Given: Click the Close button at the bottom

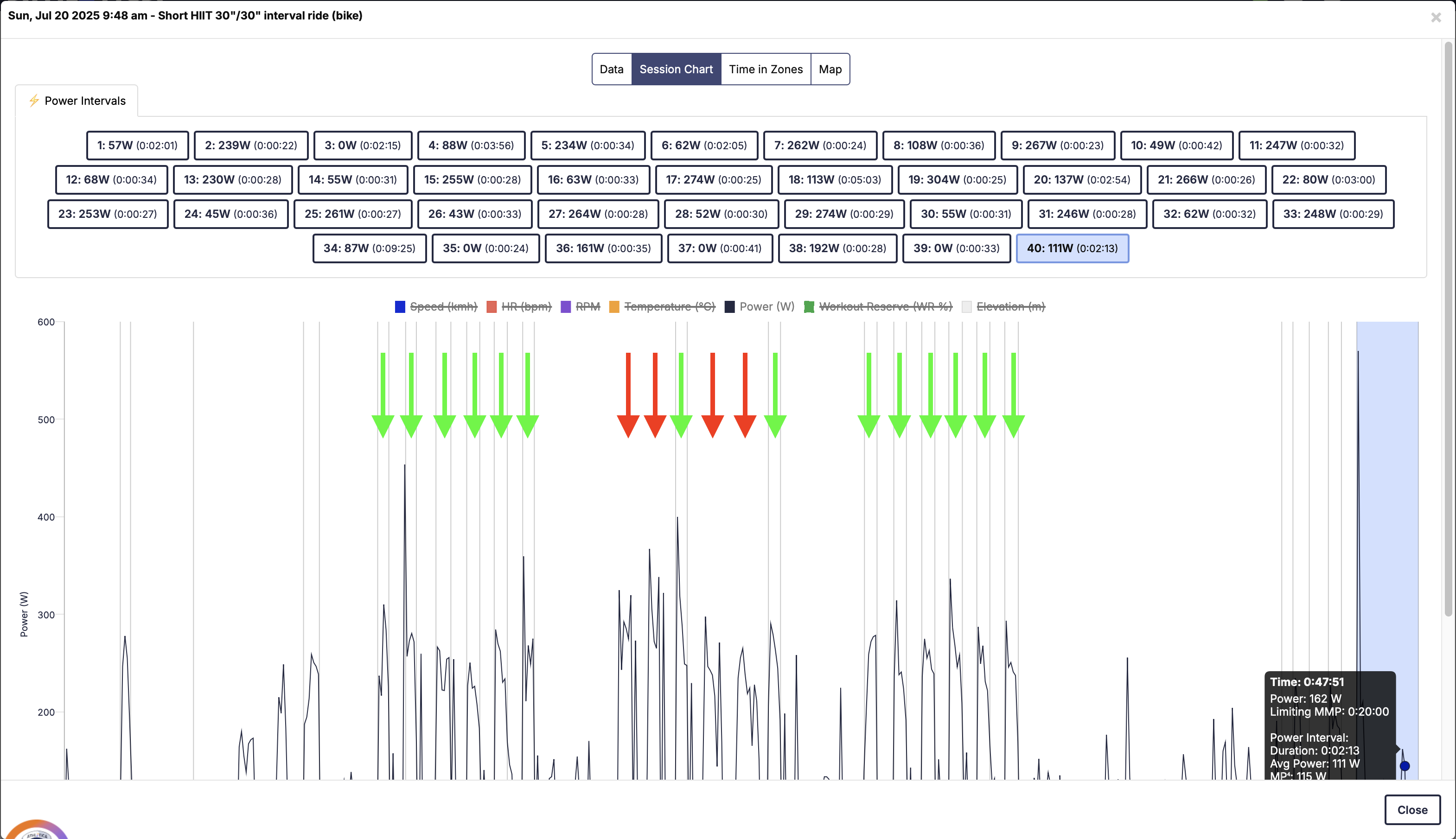Looking at the screenshot, I should tap(1411, 810).
